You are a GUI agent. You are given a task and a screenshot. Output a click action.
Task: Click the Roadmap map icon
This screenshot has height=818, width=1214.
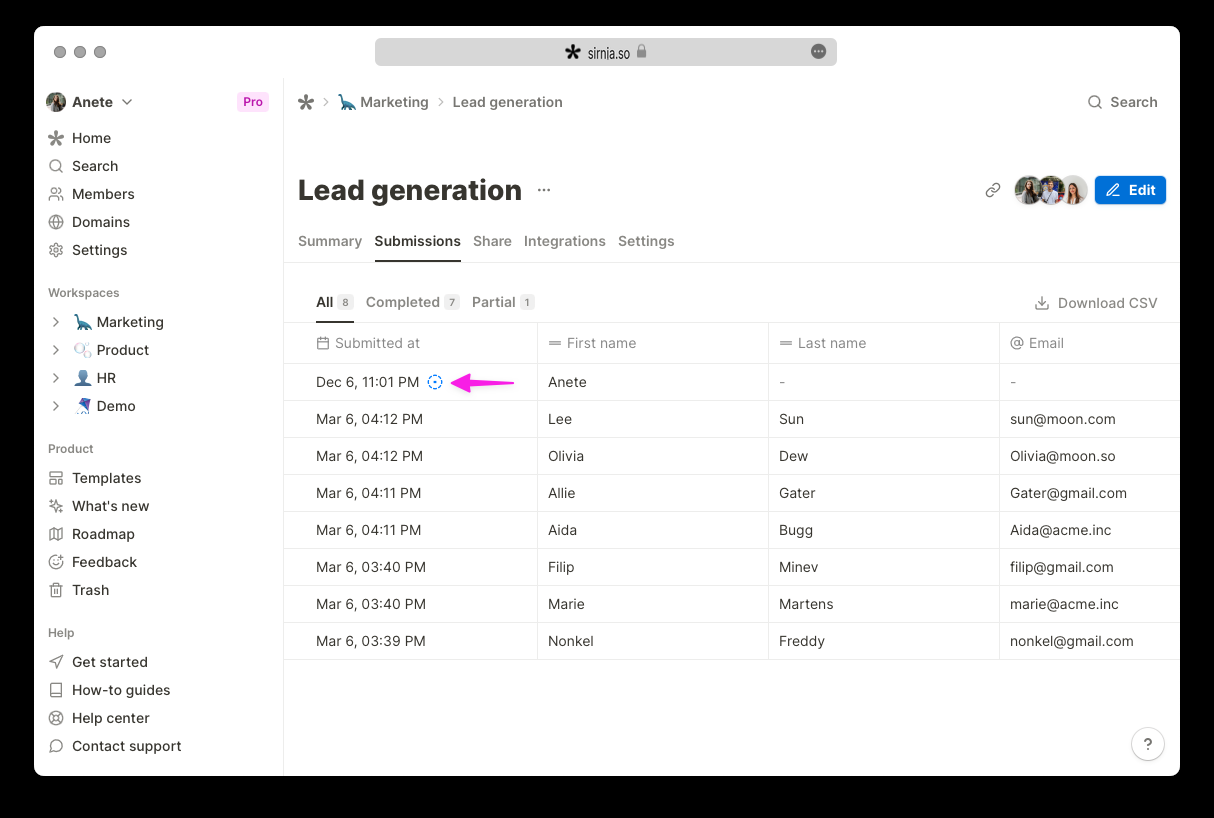pos(56,534)
